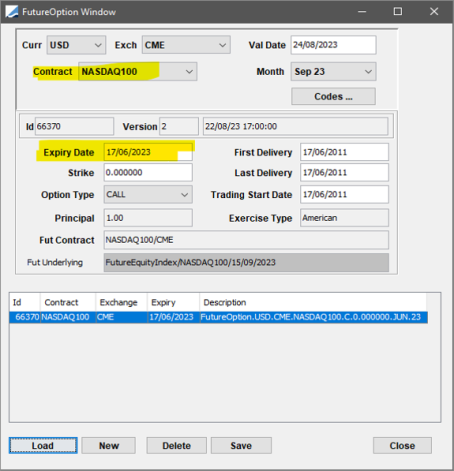This screenshot has height=471, width=454.
Task: Click the Fut Contract NASDAQ100/CME field
Action: click(246, 240)
